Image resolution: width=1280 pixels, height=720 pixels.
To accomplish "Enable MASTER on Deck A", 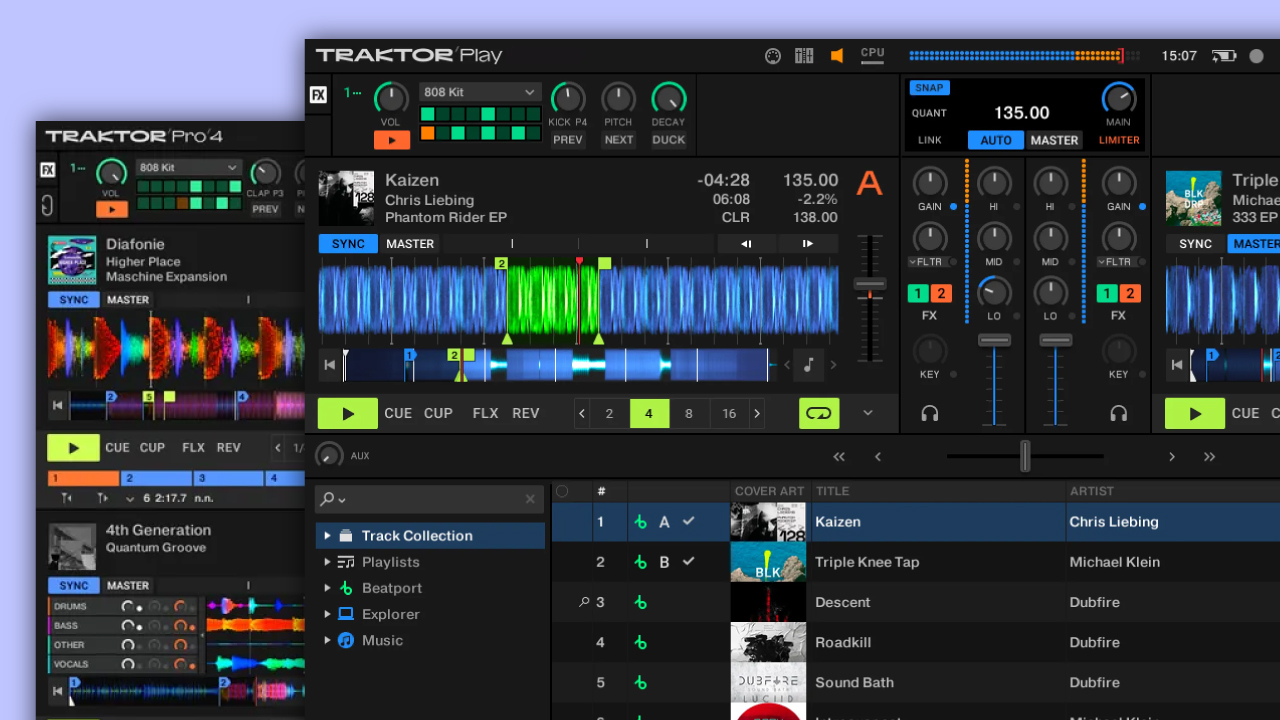I will coord(410,244).
